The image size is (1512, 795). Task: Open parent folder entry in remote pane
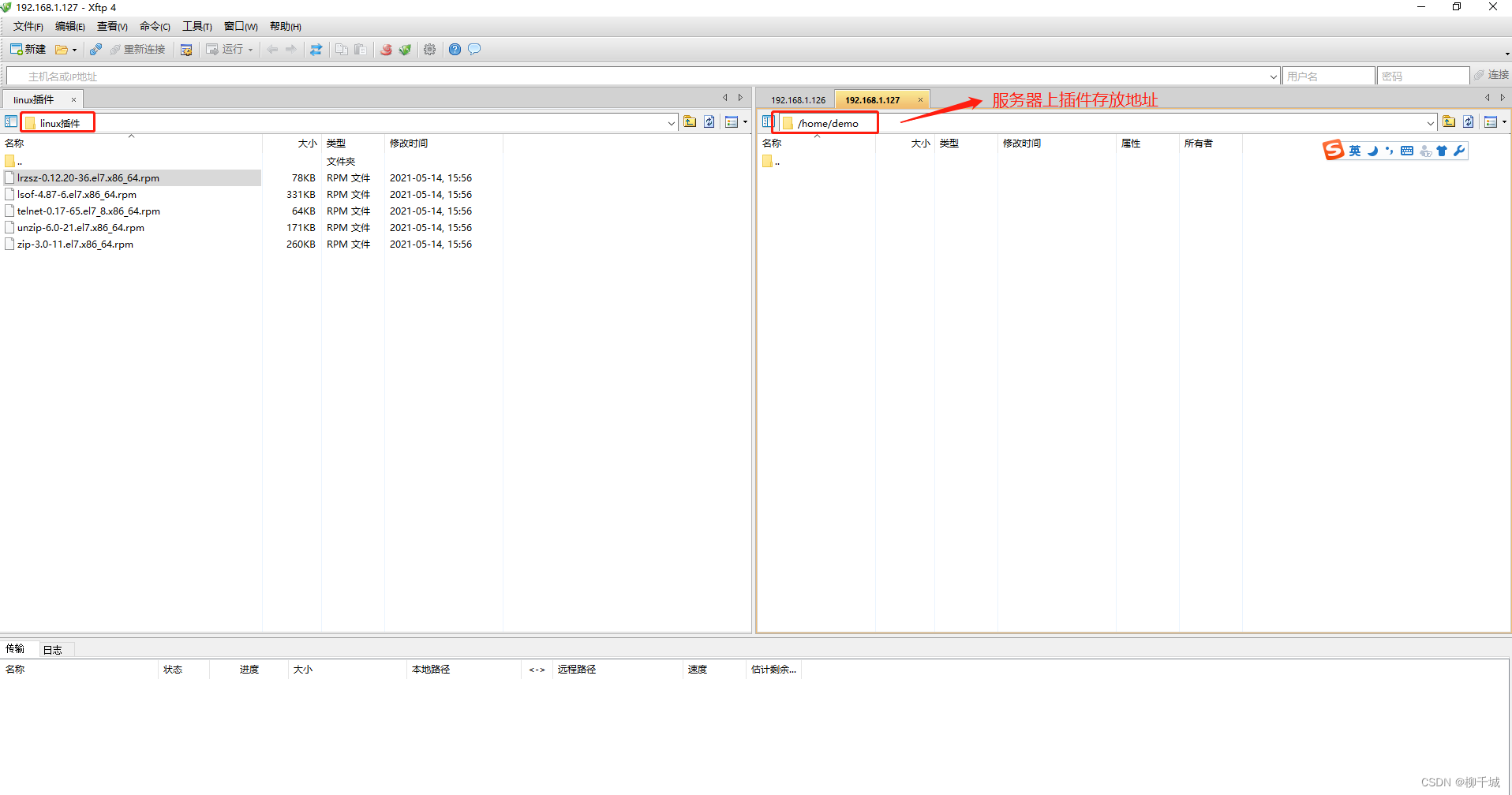772,162
